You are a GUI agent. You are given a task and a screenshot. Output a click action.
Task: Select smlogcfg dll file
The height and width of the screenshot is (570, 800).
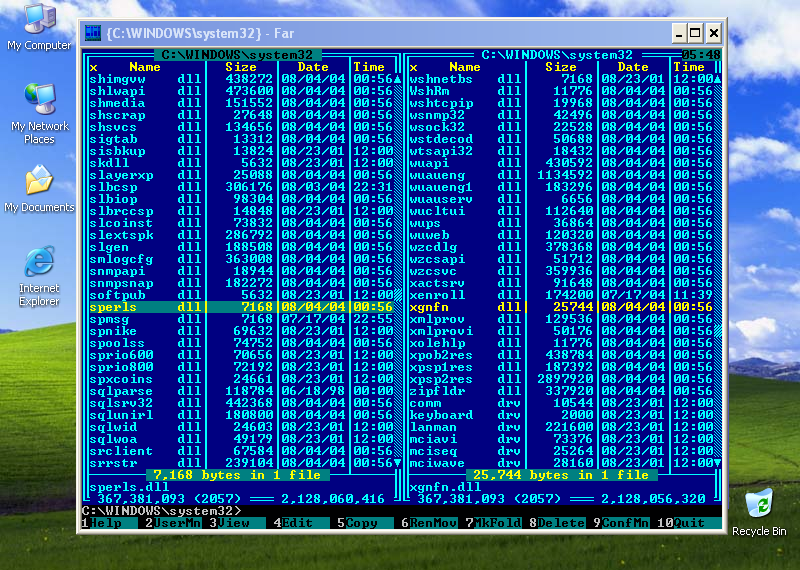coord(241,259)
